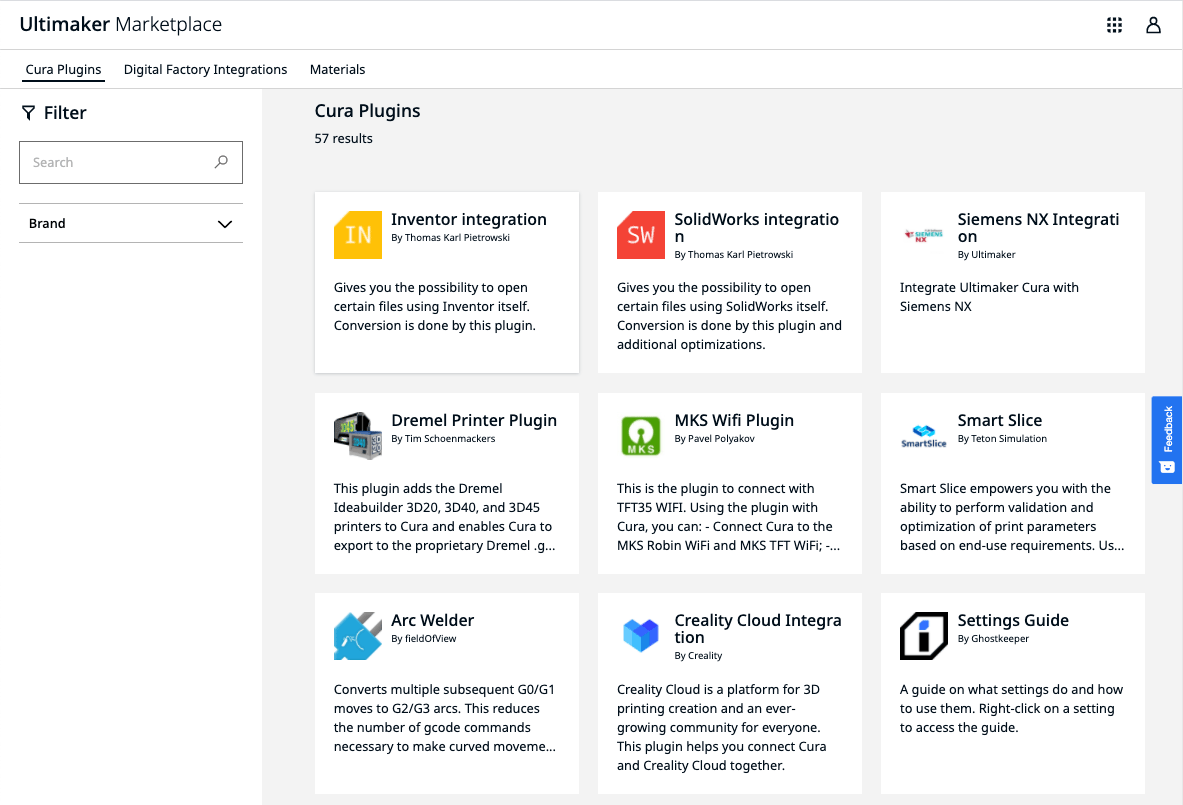1183x805 pixels.
Task: Click '57 results' count text
Action: coord(343,138)
